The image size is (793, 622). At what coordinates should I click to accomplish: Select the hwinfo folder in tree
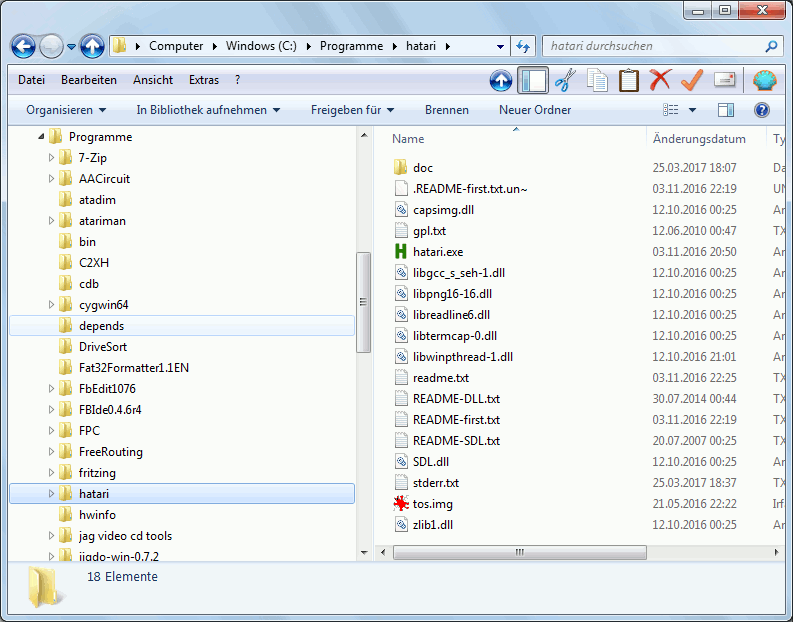click(x=97, y=515)
